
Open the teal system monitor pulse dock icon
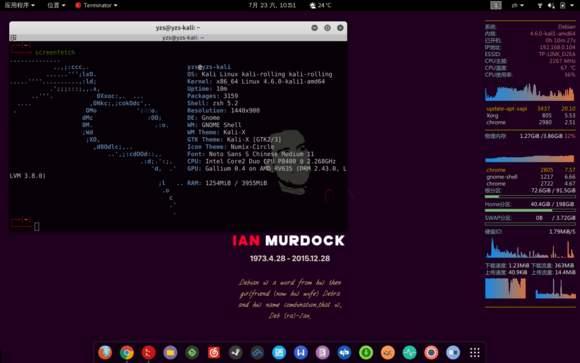(x=409, y=353)
